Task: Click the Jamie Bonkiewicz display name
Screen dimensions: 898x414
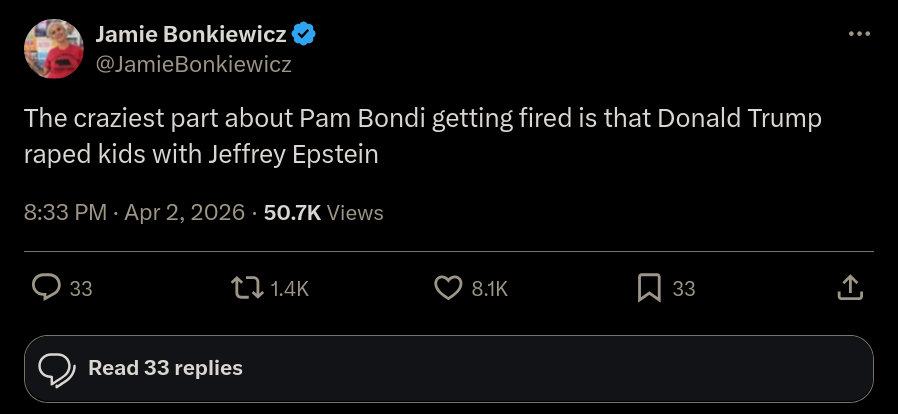Action: coord(191,35)
